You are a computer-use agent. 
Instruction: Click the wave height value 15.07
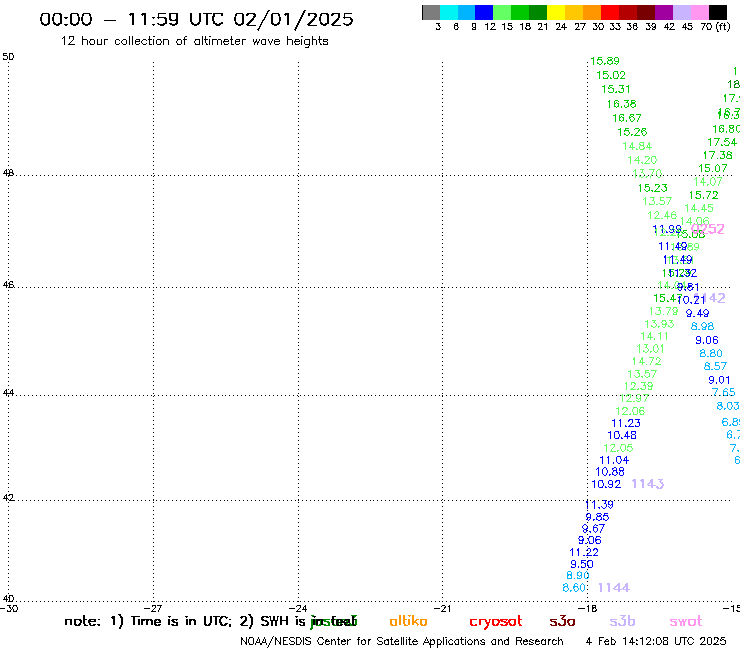(713, 169)
